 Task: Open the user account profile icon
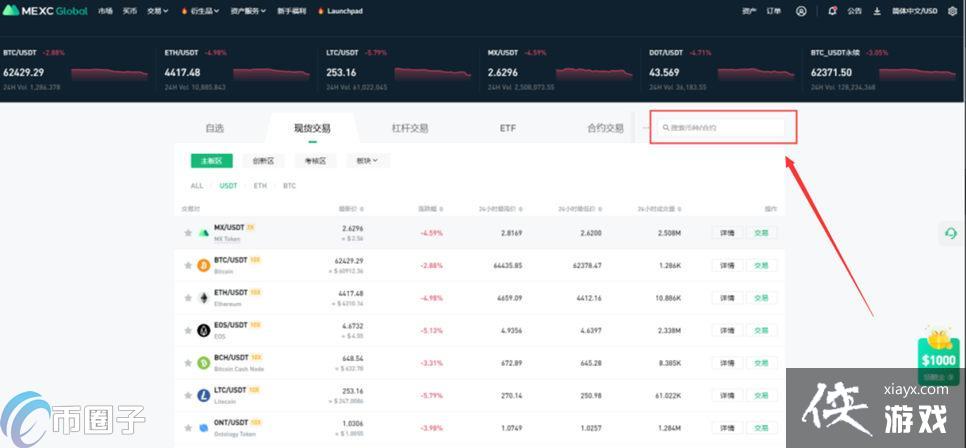pos(801,11)
